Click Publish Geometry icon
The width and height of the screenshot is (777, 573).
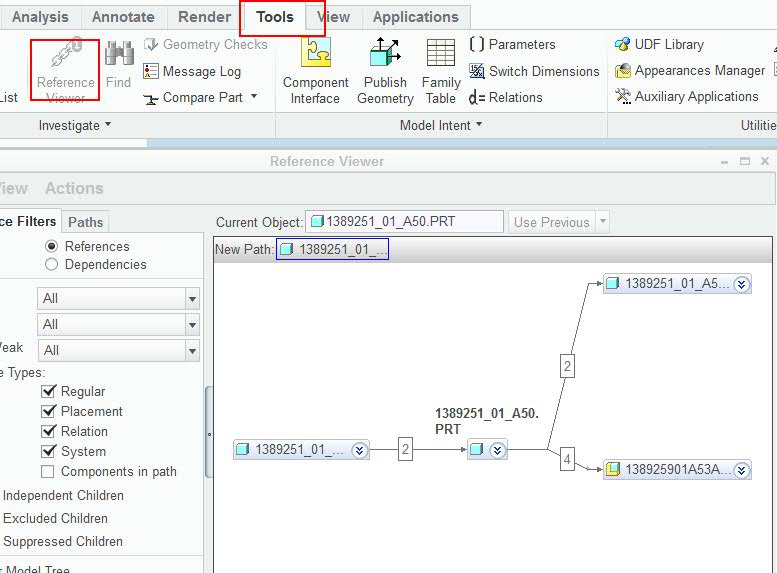coord(385,52)
